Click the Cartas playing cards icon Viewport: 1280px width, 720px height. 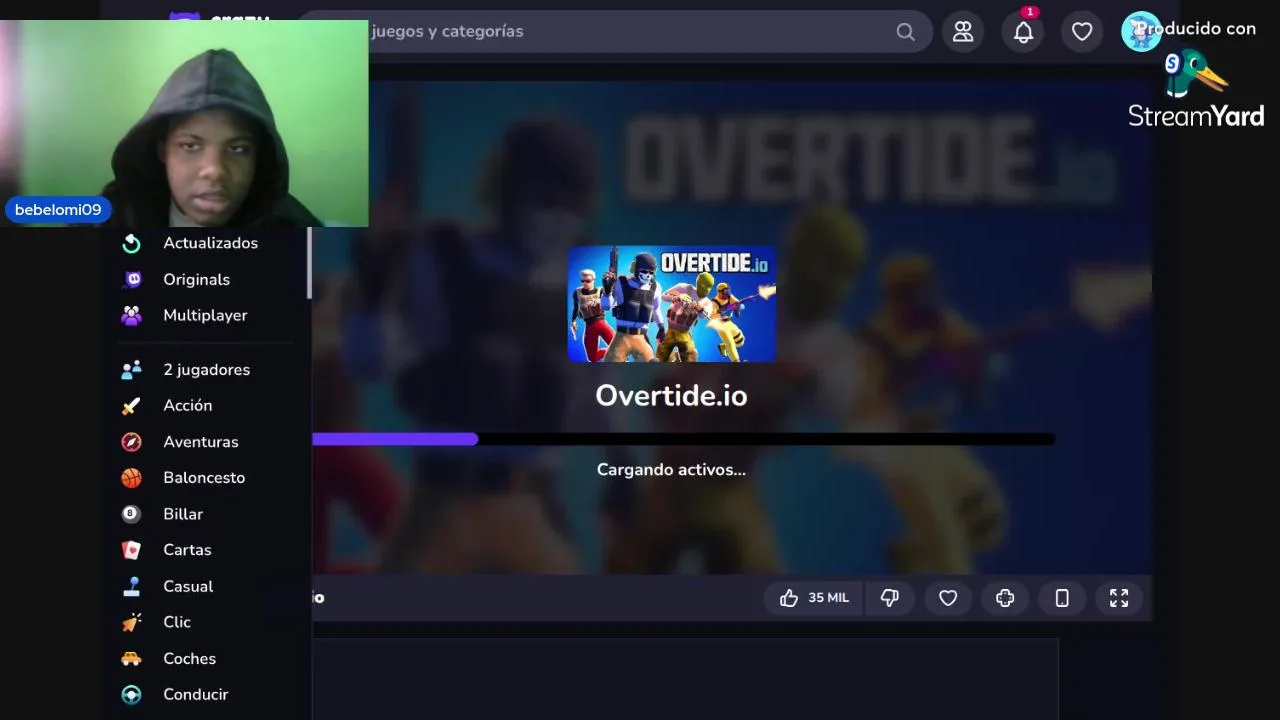tap(131, 550)
